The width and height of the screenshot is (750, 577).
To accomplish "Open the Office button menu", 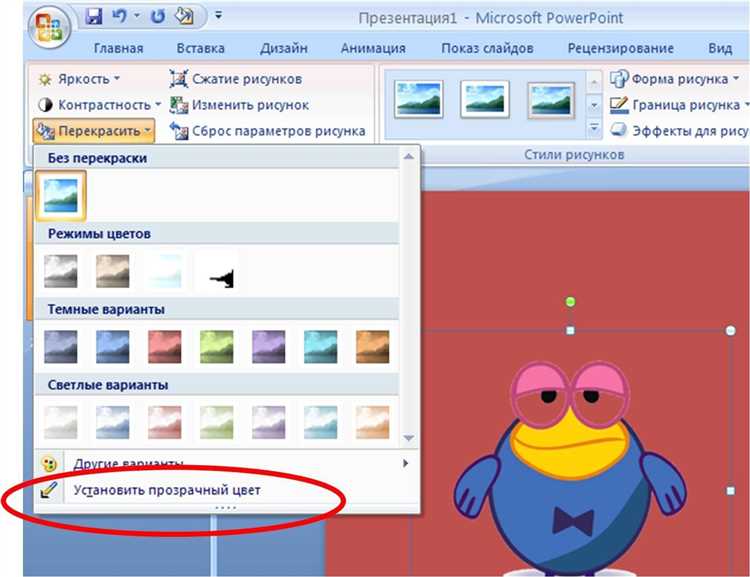I will coord(49,27).
